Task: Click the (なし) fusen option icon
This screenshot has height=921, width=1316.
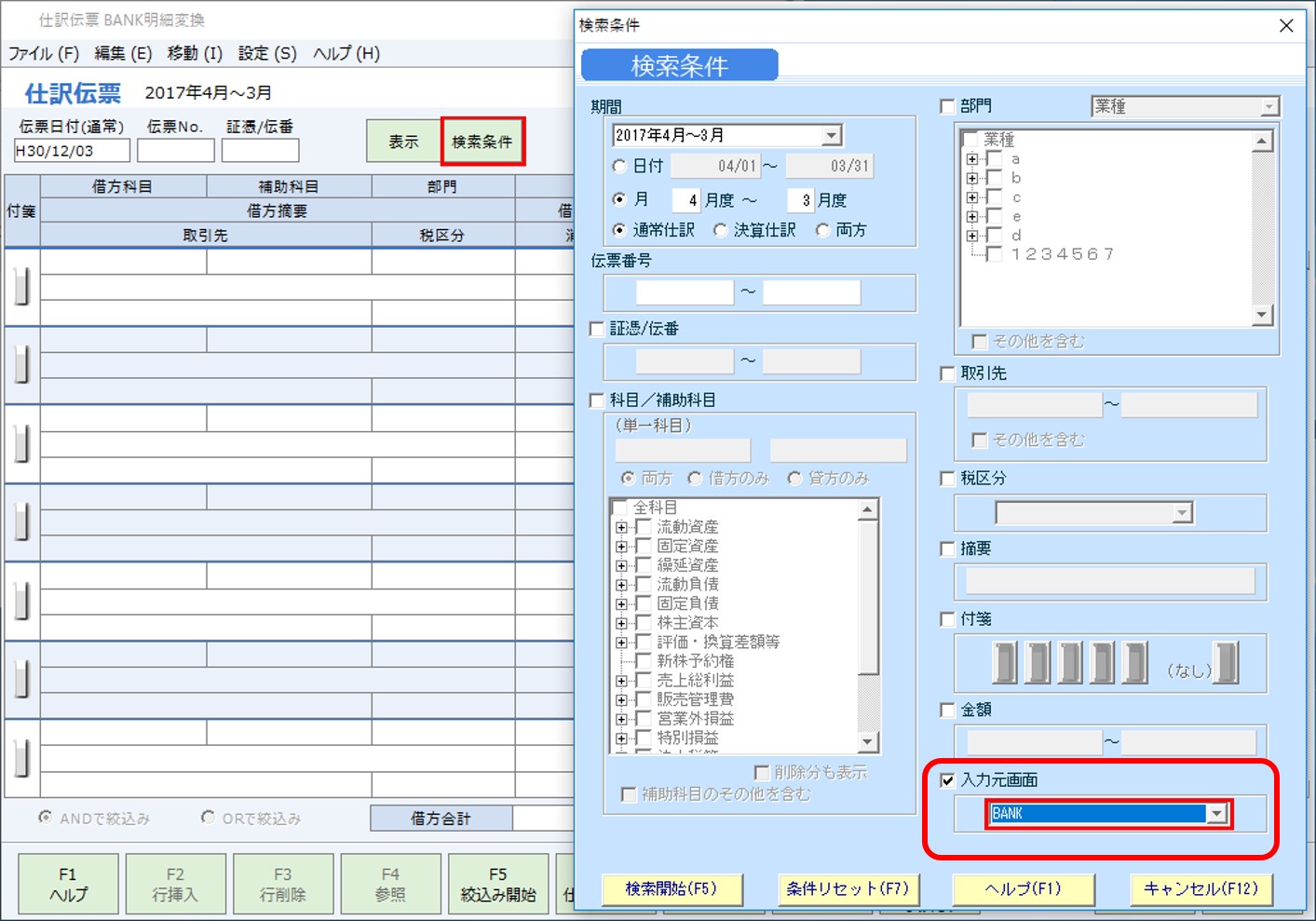Action: (x=1226, y=663)
